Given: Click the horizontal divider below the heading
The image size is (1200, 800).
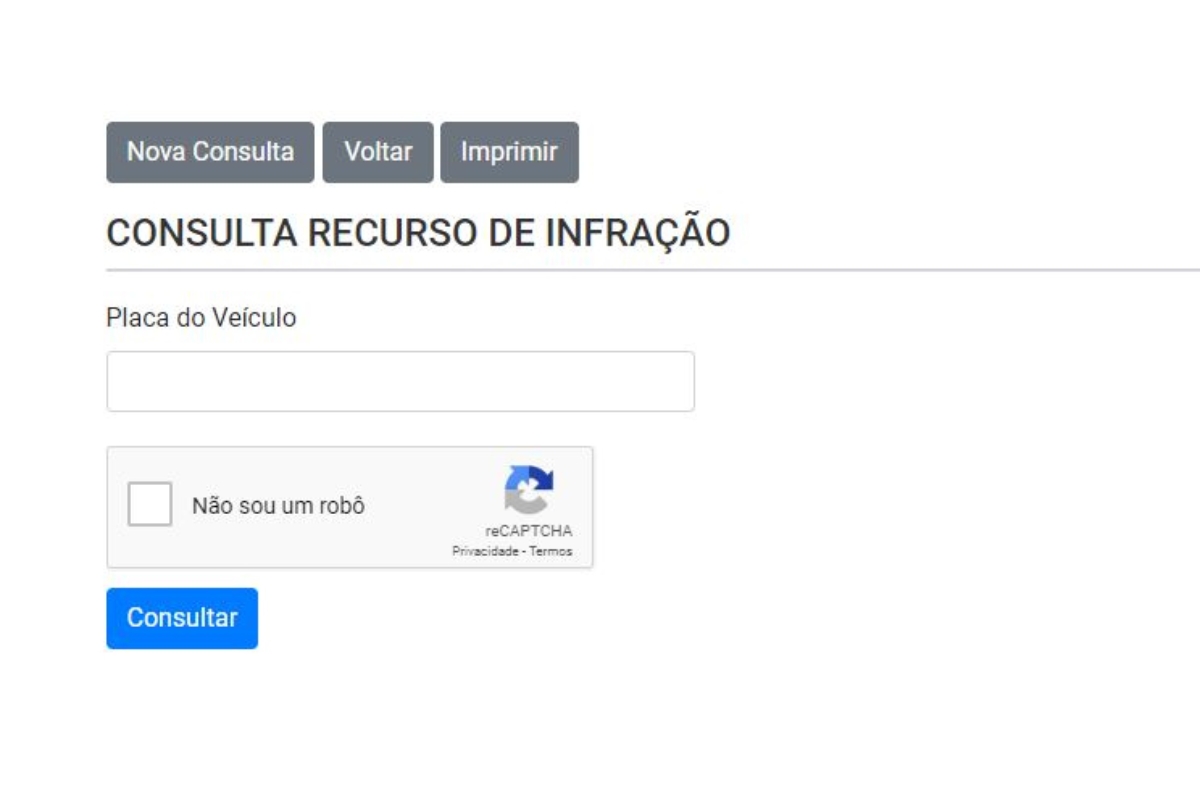Looking at the screenshot, I should 653,270.
